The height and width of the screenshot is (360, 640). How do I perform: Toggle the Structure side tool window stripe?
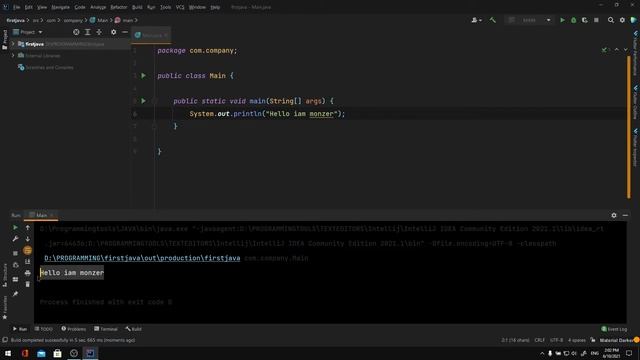point(4,275)
